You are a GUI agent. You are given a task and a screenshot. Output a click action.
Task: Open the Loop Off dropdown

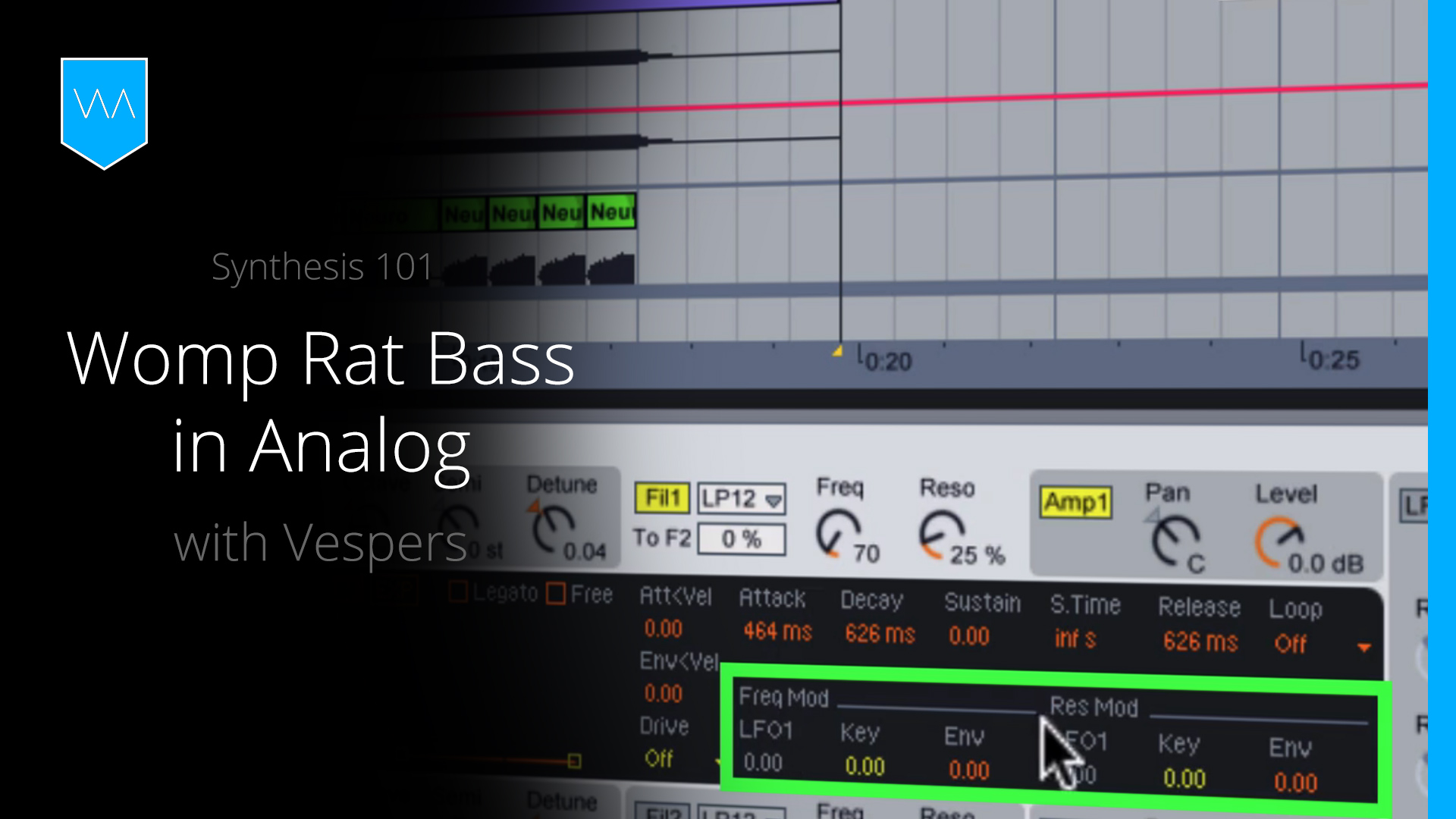[x=1321, y=645]
